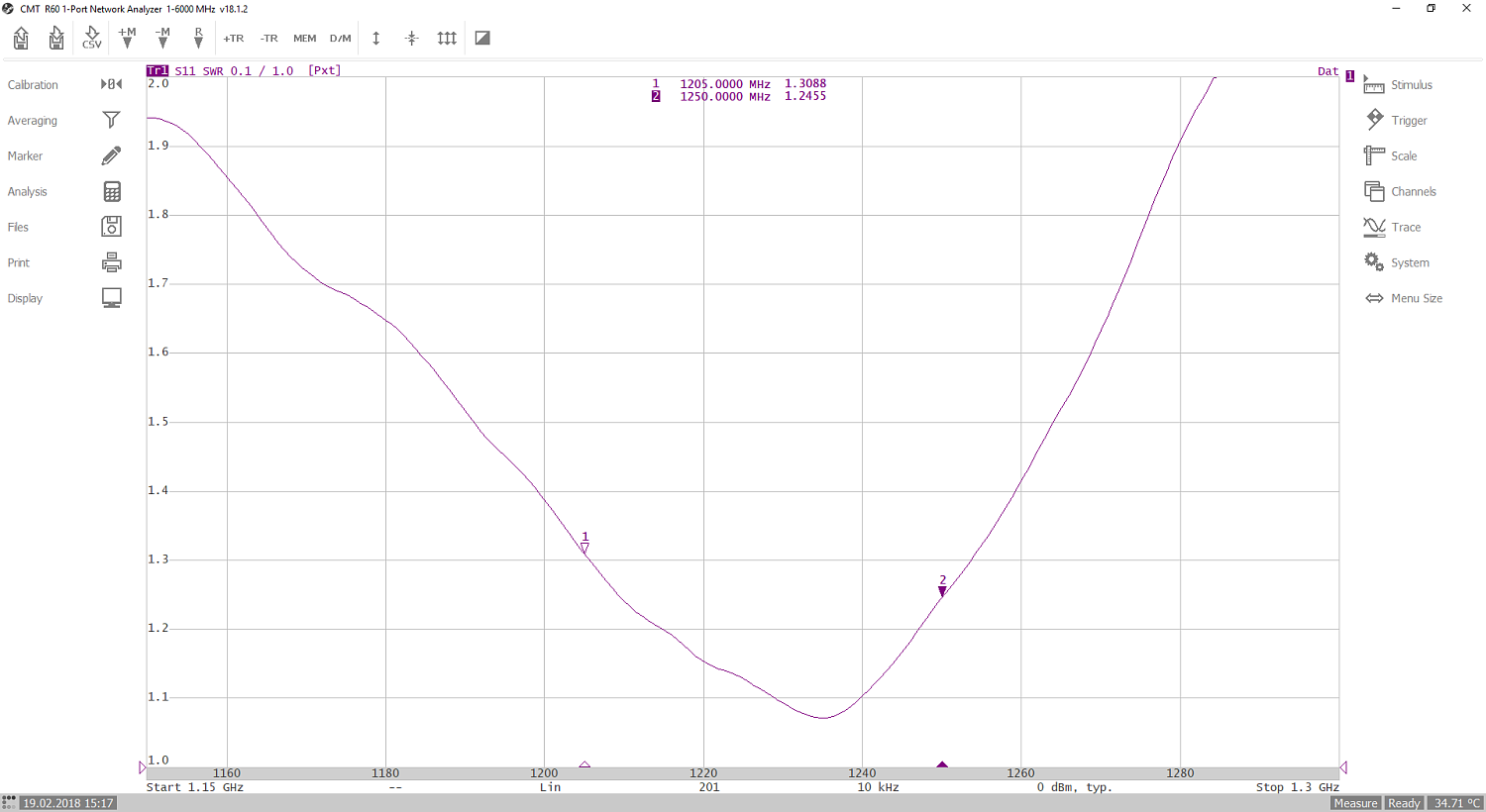This screenshot has height=812, width=1486.
Task: Click the recall state toolbar icon
Action: (x=21, y=39)
